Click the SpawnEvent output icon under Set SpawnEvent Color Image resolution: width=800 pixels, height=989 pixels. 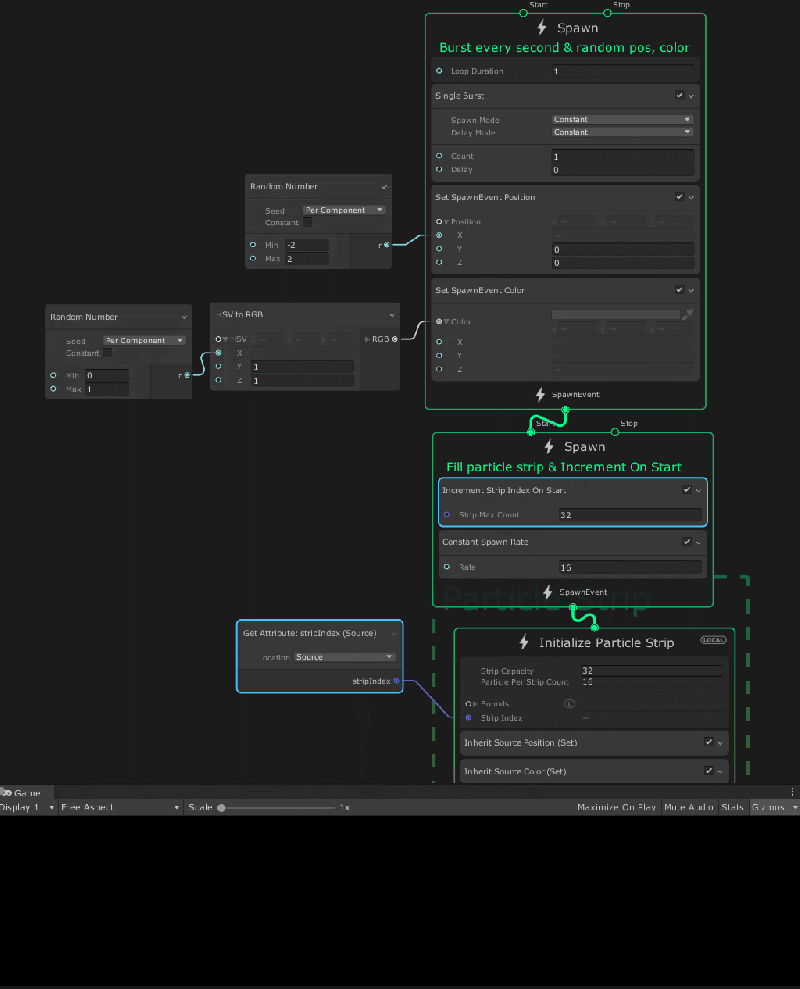(x=538, y=394)
